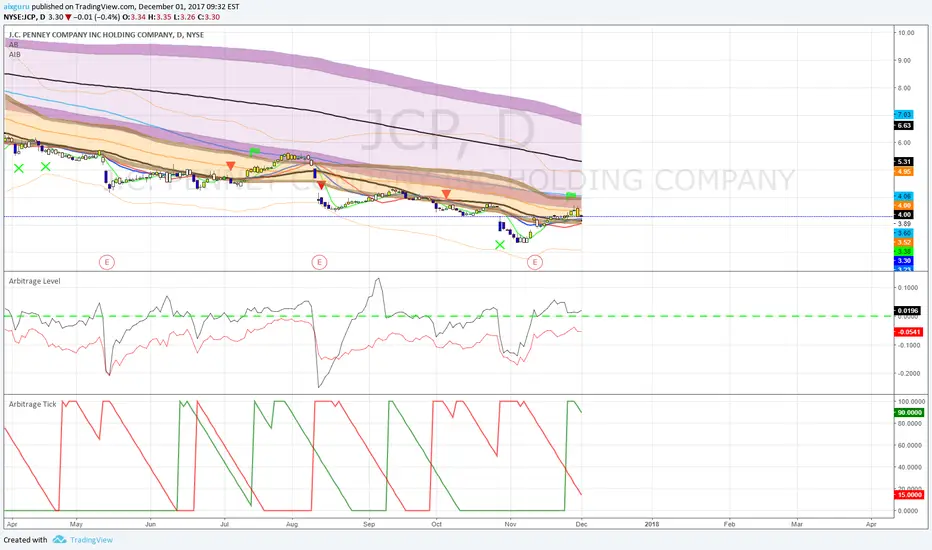Click the blue 3.30 last price label

[903, 260]
